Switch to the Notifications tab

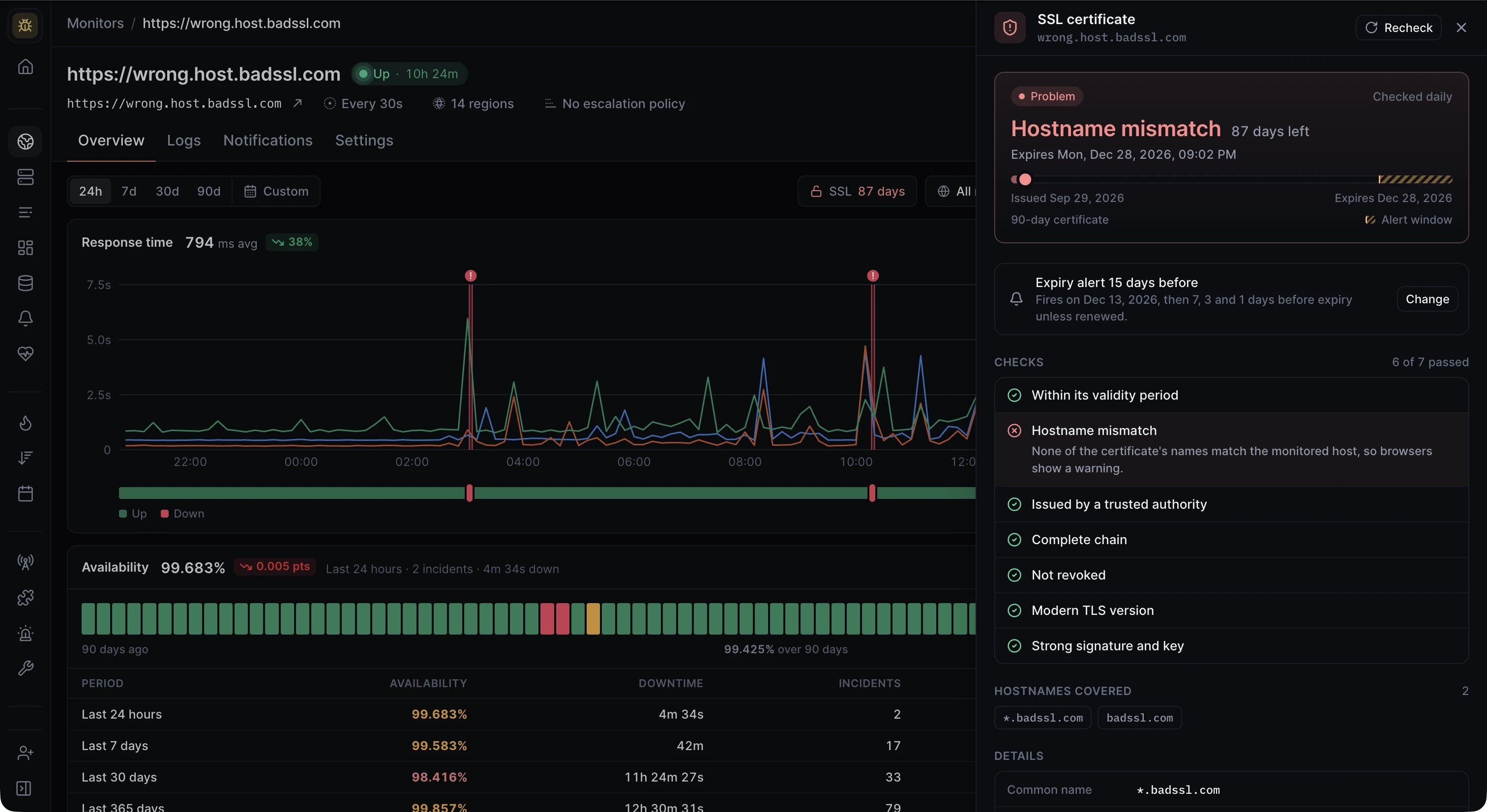click(x=268, y=140)
